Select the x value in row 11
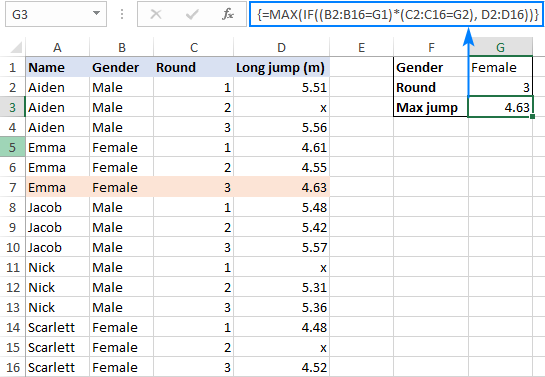The image size is (545, 377). pos(281,267)
